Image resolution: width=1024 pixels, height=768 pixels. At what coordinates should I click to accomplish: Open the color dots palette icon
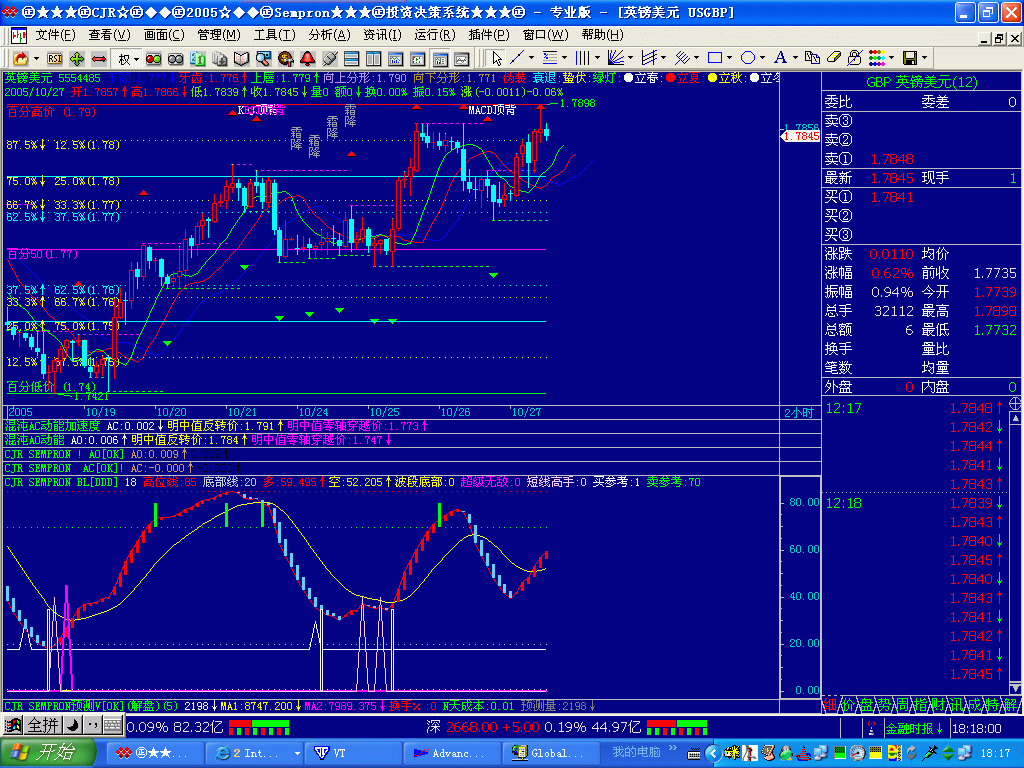877,58
